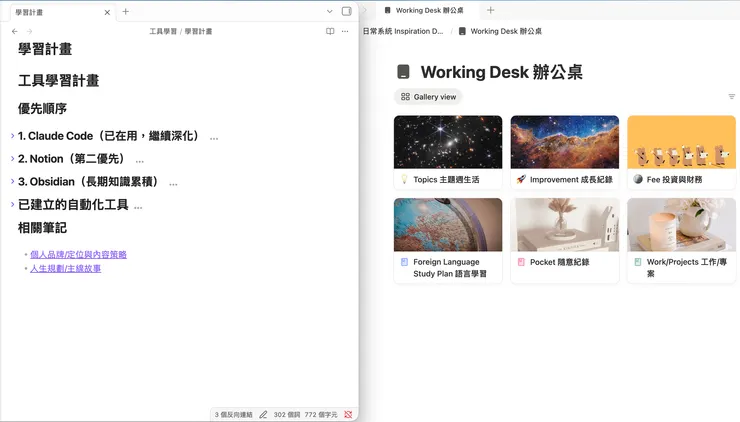Toggle the right sidebar in Obsidian
This screenshot has width=740, height=422.
click(346, 11)
